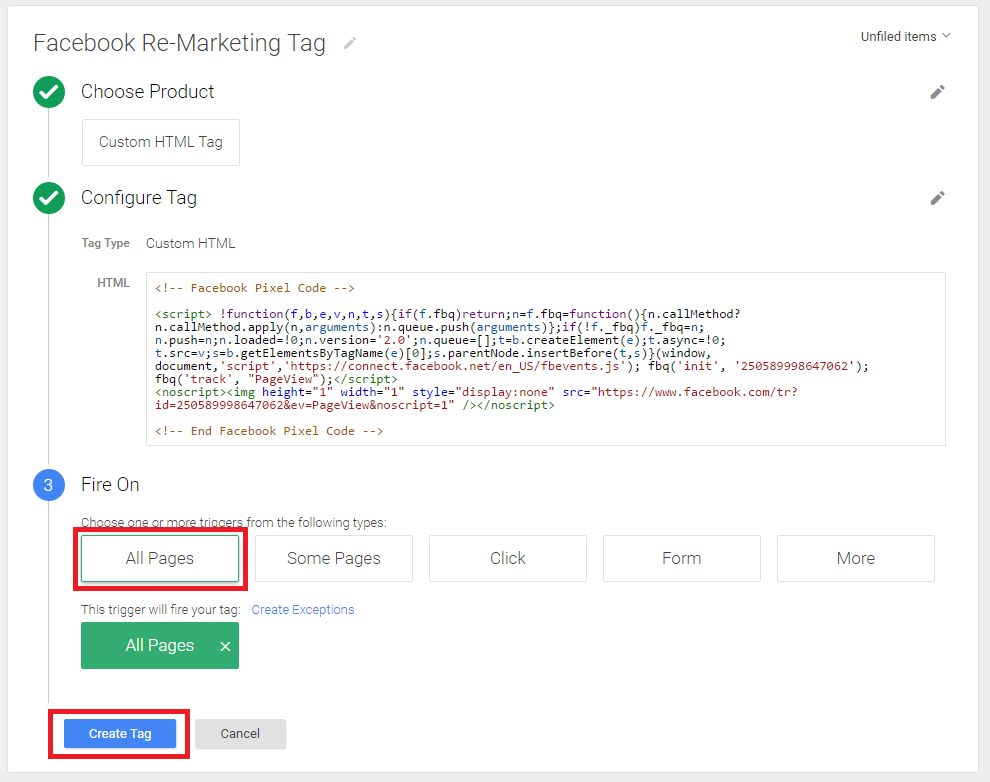Click the Fire On step heading
The height and width of the screenshot is (782, 990).
click(110, 485)
